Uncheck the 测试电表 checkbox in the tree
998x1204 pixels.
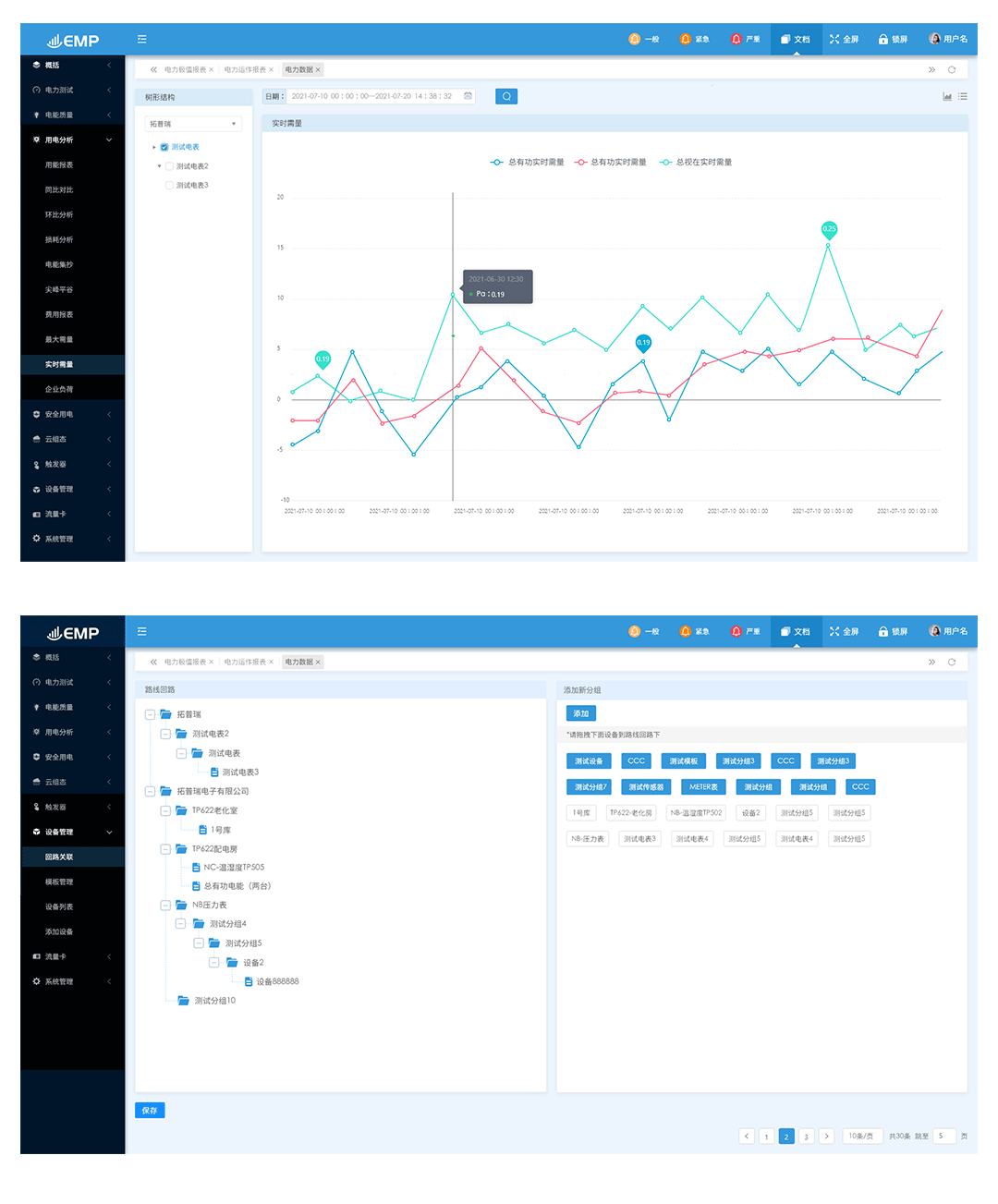point(164,147)
